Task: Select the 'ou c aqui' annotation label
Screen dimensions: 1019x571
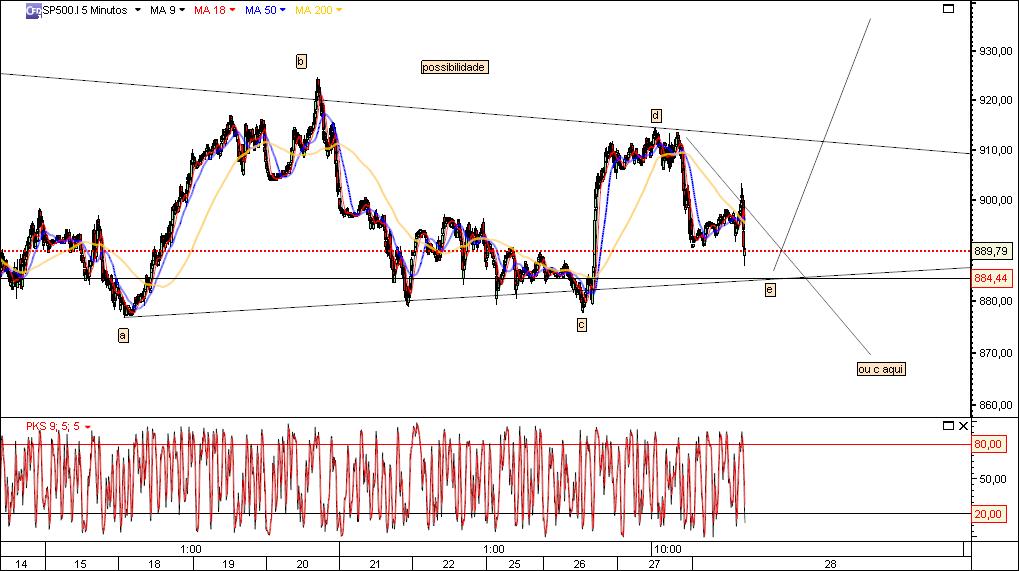Action: (881, 369)
